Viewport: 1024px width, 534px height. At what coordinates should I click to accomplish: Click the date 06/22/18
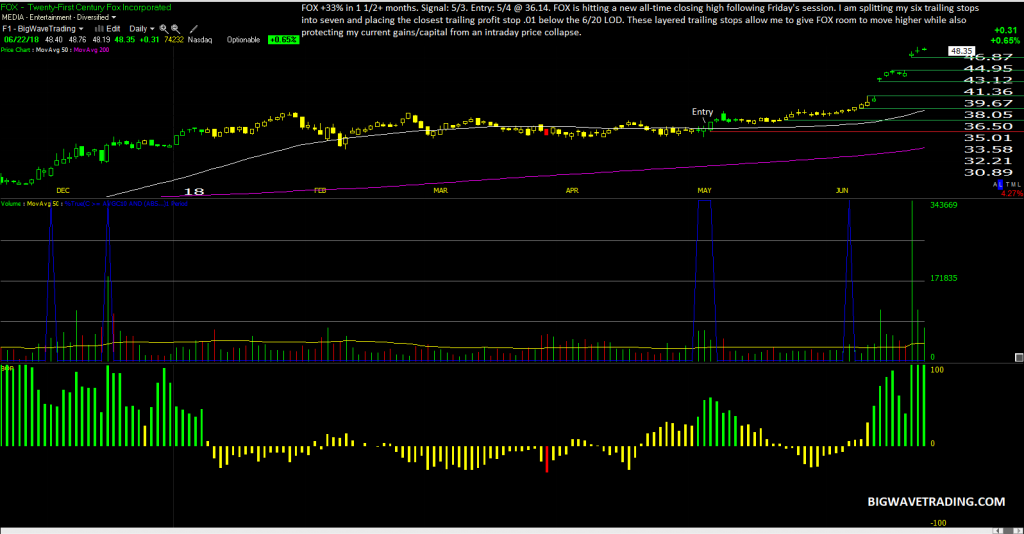(x=22, y=40)
